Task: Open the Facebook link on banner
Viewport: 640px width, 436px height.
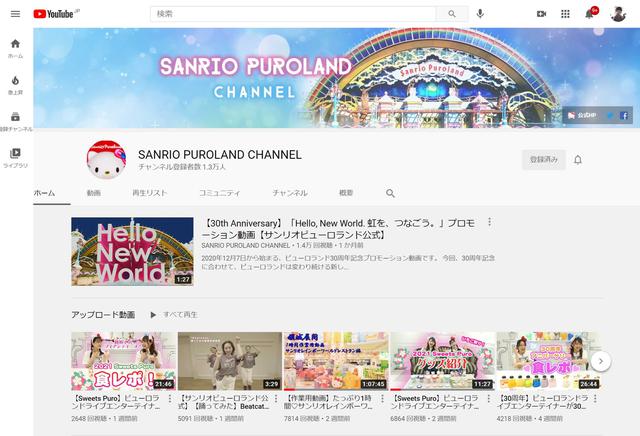Action: pos(624,116)
